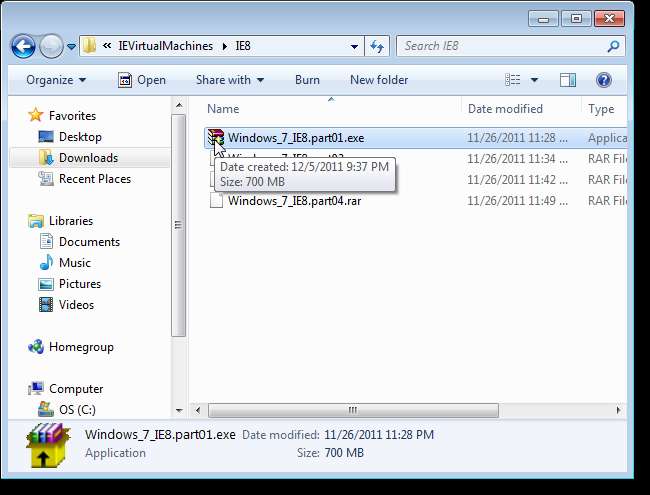Expand the arrow between IEVirtualMachines and IE8

coord(225,46)
